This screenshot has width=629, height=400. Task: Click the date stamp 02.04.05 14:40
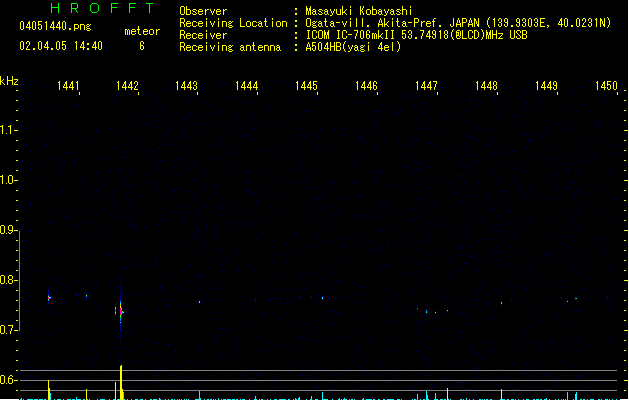[x=61, y=46]
